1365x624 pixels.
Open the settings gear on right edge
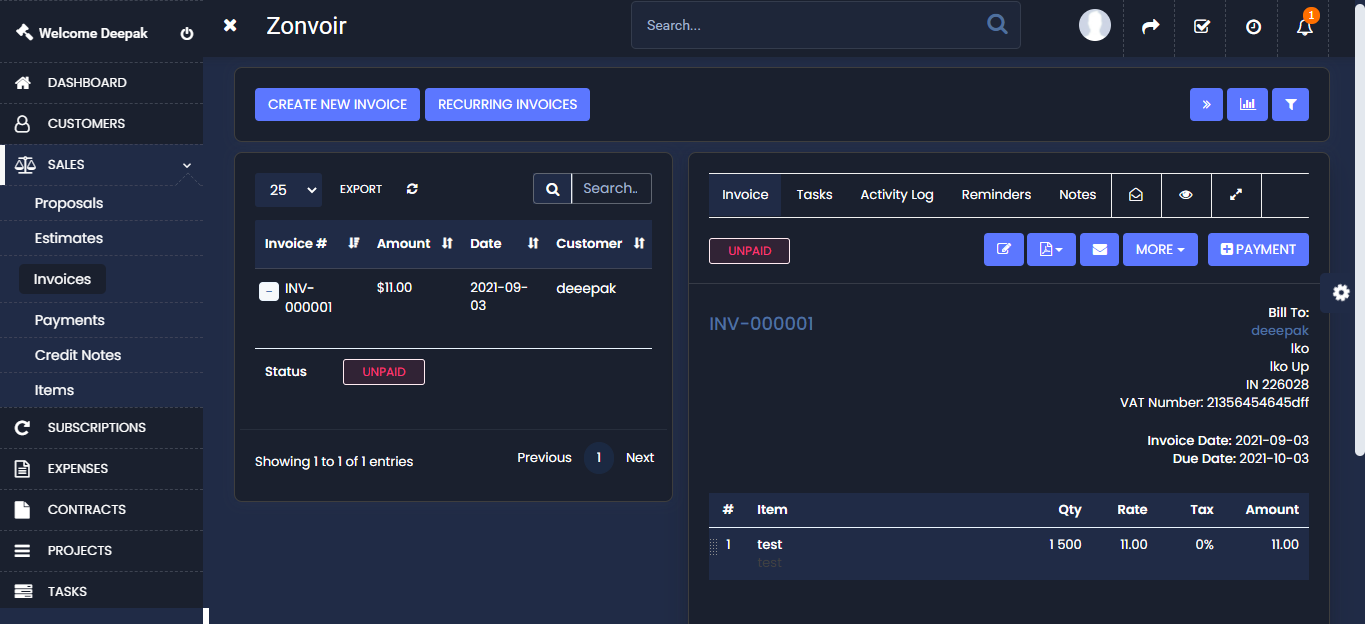[1342, 292]
